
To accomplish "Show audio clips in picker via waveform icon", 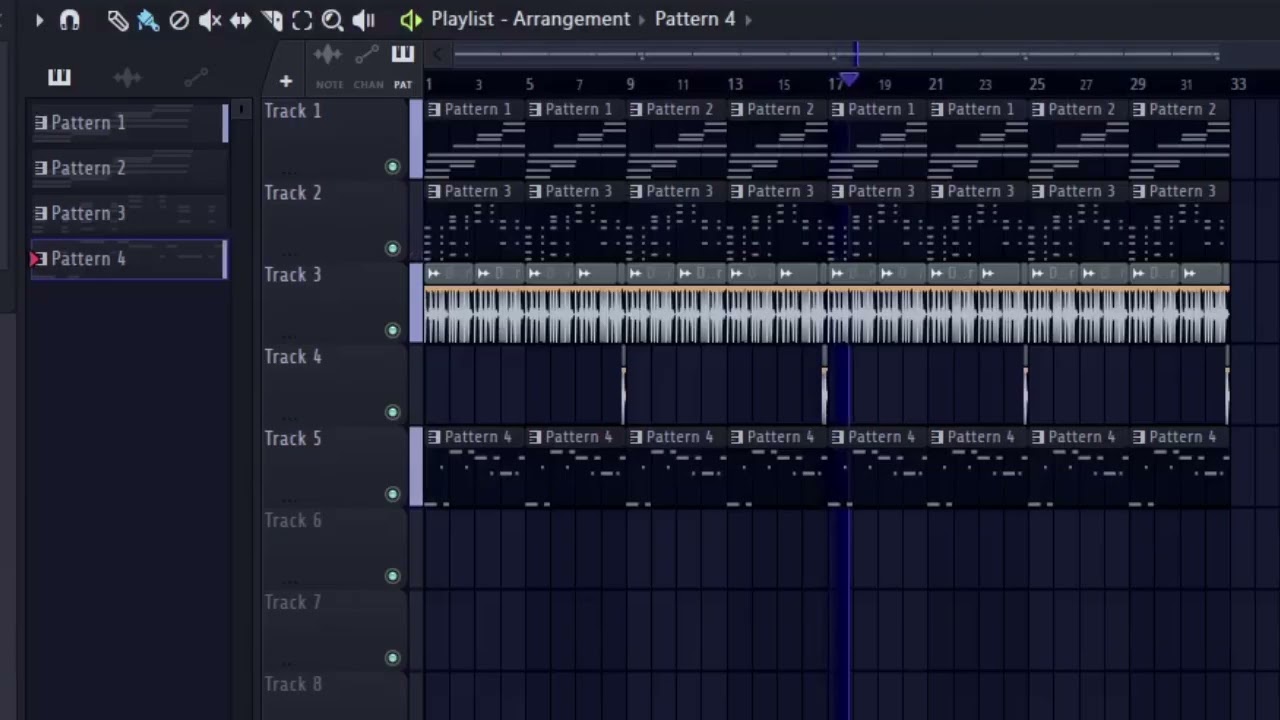I will (x=127, y=77).
